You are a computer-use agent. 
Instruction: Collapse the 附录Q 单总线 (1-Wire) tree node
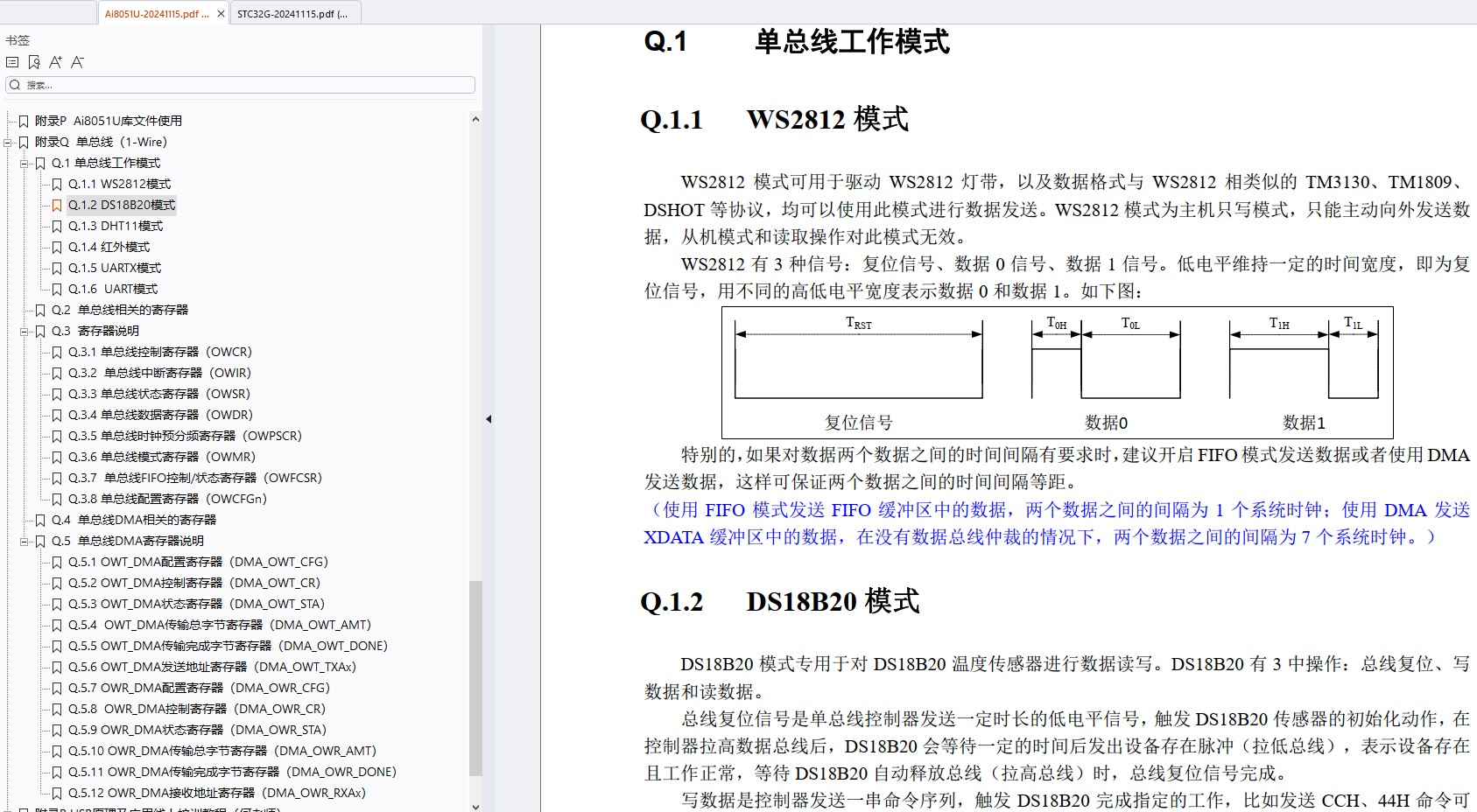[8, 142]
